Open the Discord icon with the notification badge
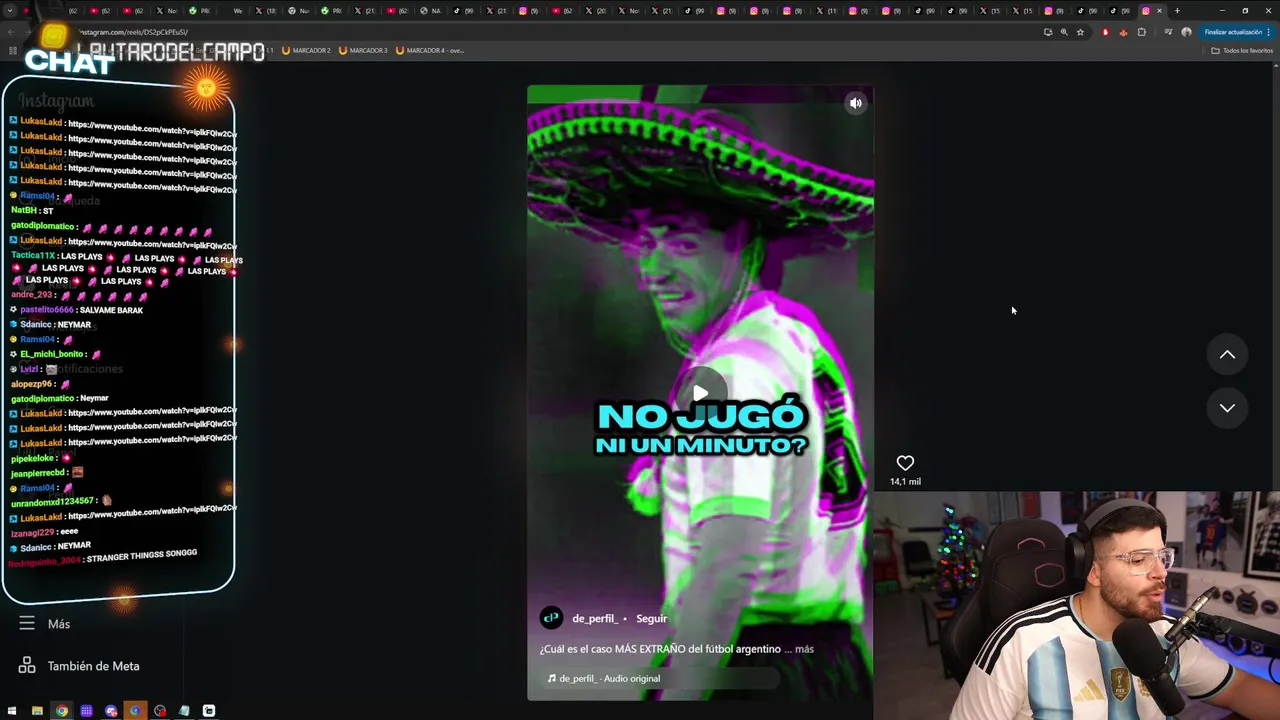This screenshot has width=1280, height=720. point(111,711)
